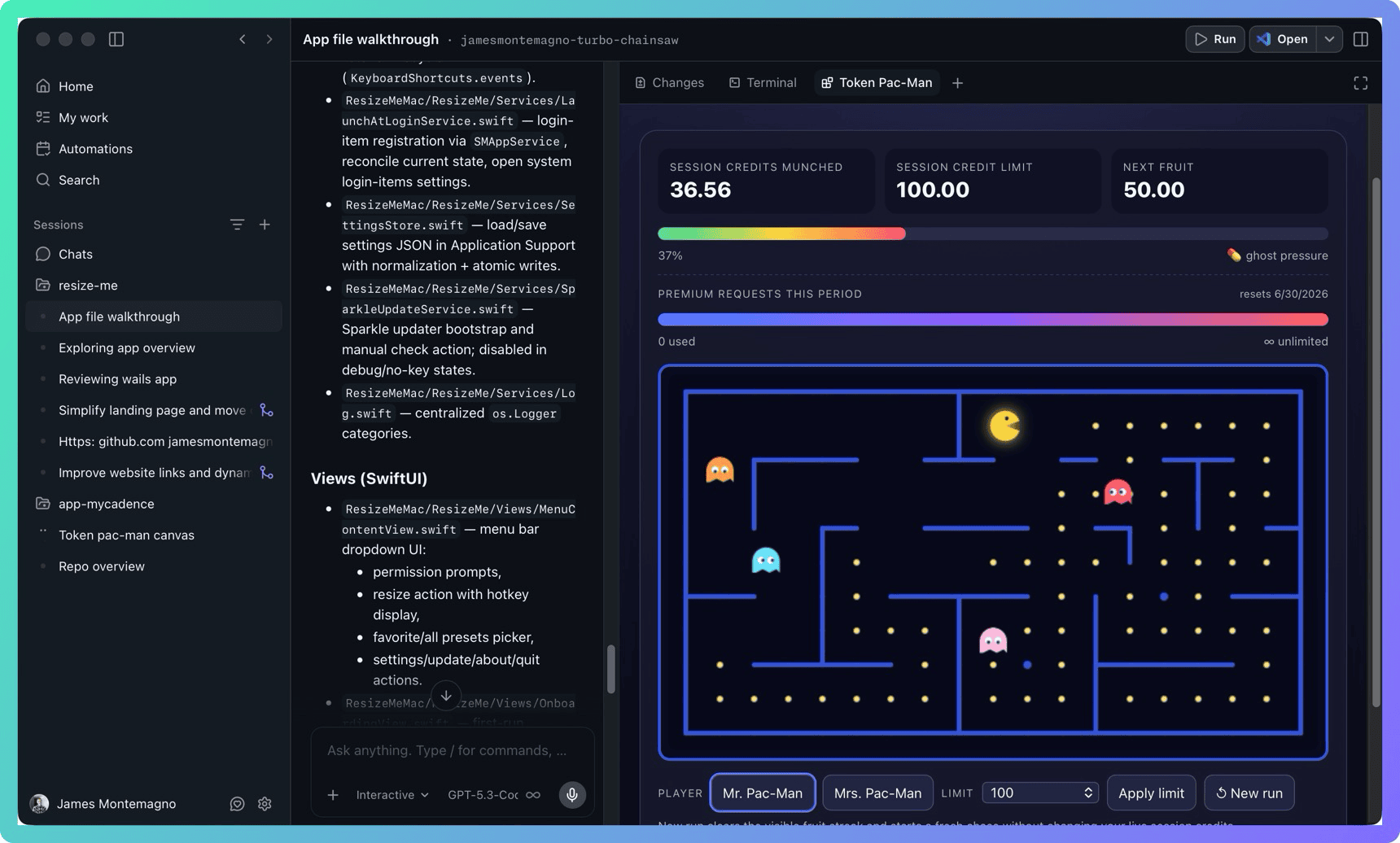1400x843 pixels.
Task: Select Mrs. Pac-Man player
Action: tap(877, 793)
